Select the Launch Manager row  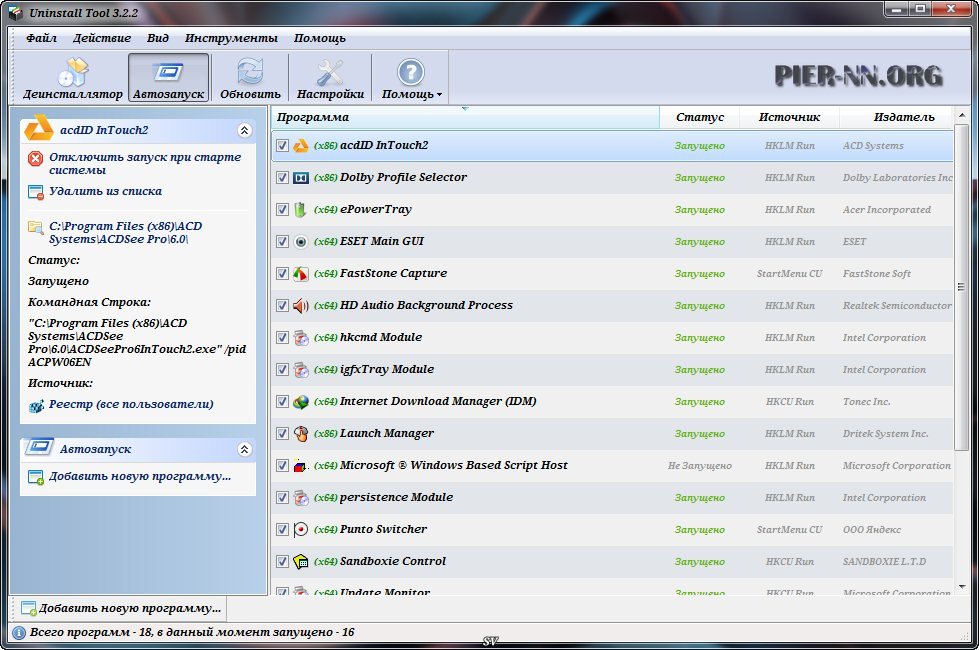point(612,433)
